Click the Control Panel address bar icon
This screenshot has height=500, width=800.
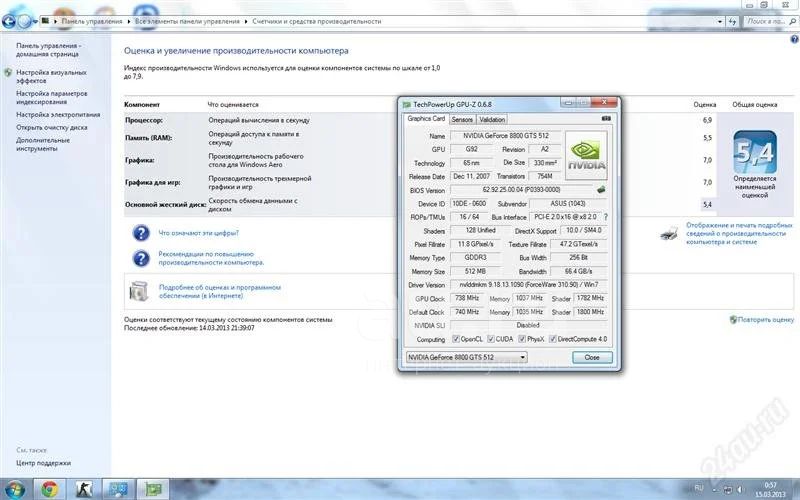[45, 21]
